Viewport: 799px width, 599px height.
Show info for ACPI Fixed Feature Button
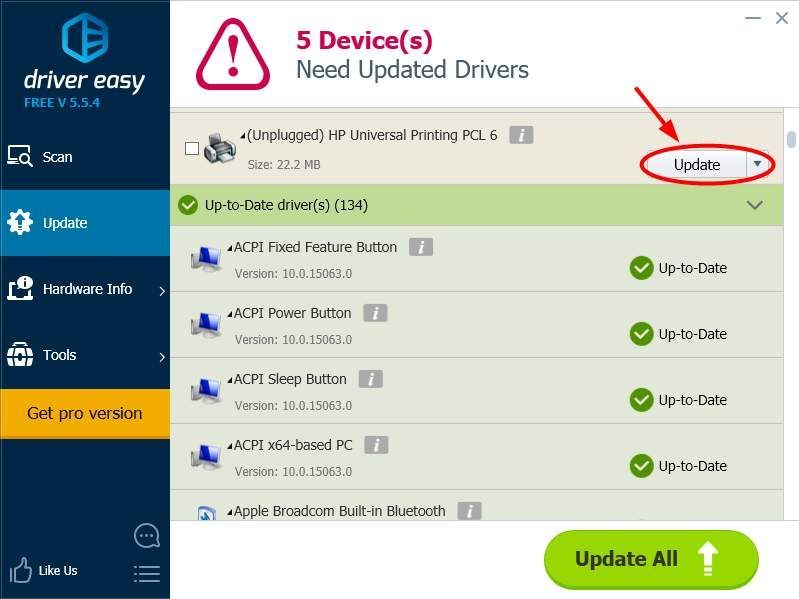(x=420, y=247)
